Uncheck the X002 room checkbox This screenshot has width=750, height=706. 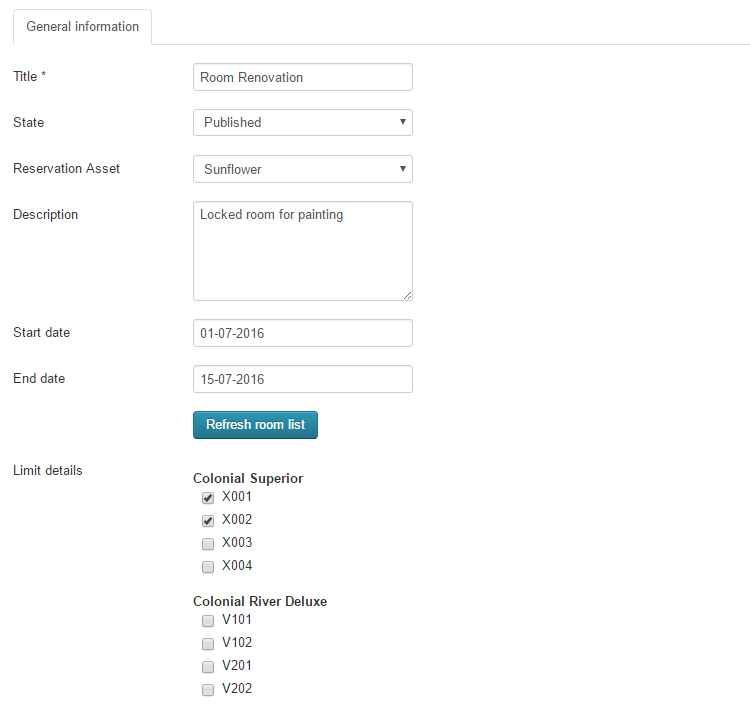coord(208,521)
